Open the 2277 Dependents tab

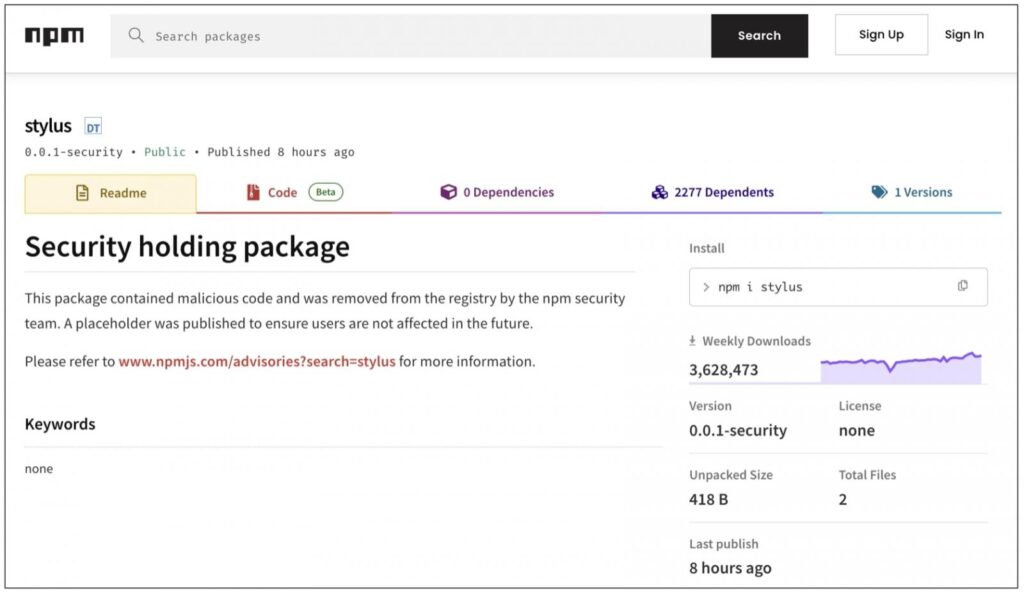click(x=723, y=192)
